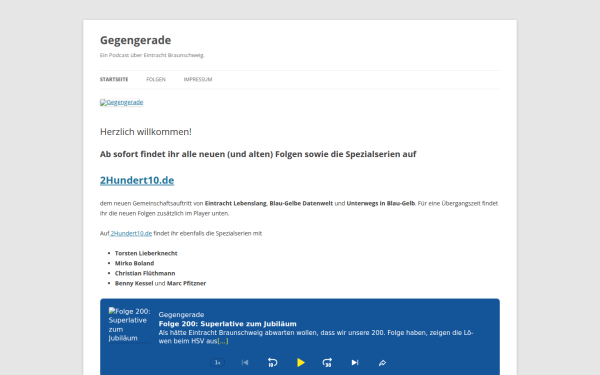Click the 'Marc Pfitzner' name in the list
The height and width of the screenshot is (375, 600).
[x=186, y=283]
